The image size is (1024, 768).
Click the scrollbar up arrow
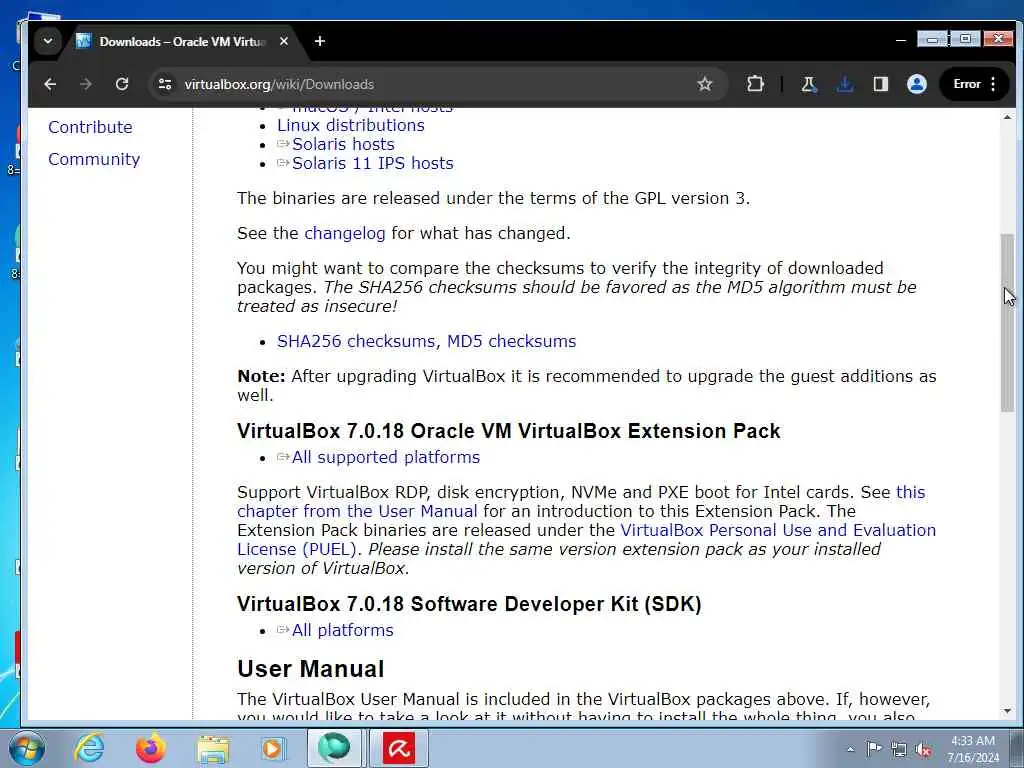[1007, 118]
